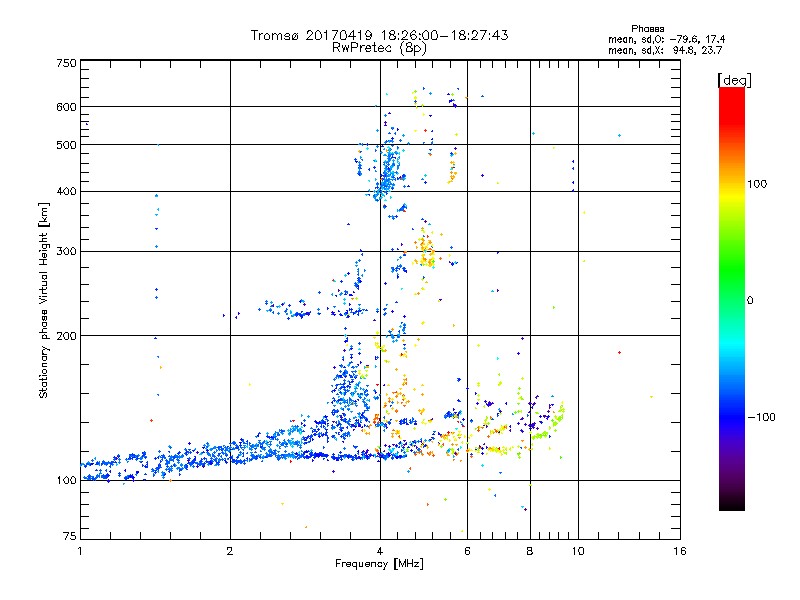Click the colorbar tick label '100'

pyautogui.click(x=757, y=184)
